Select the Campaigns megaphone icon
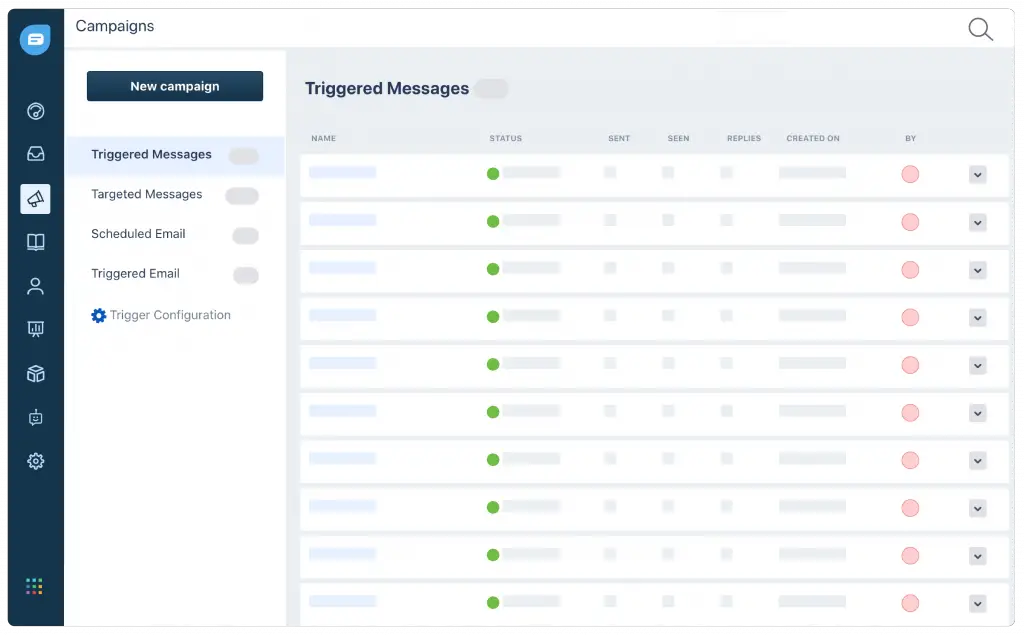The width and height of the screenshot is (1024, 635). pos(35,199)
